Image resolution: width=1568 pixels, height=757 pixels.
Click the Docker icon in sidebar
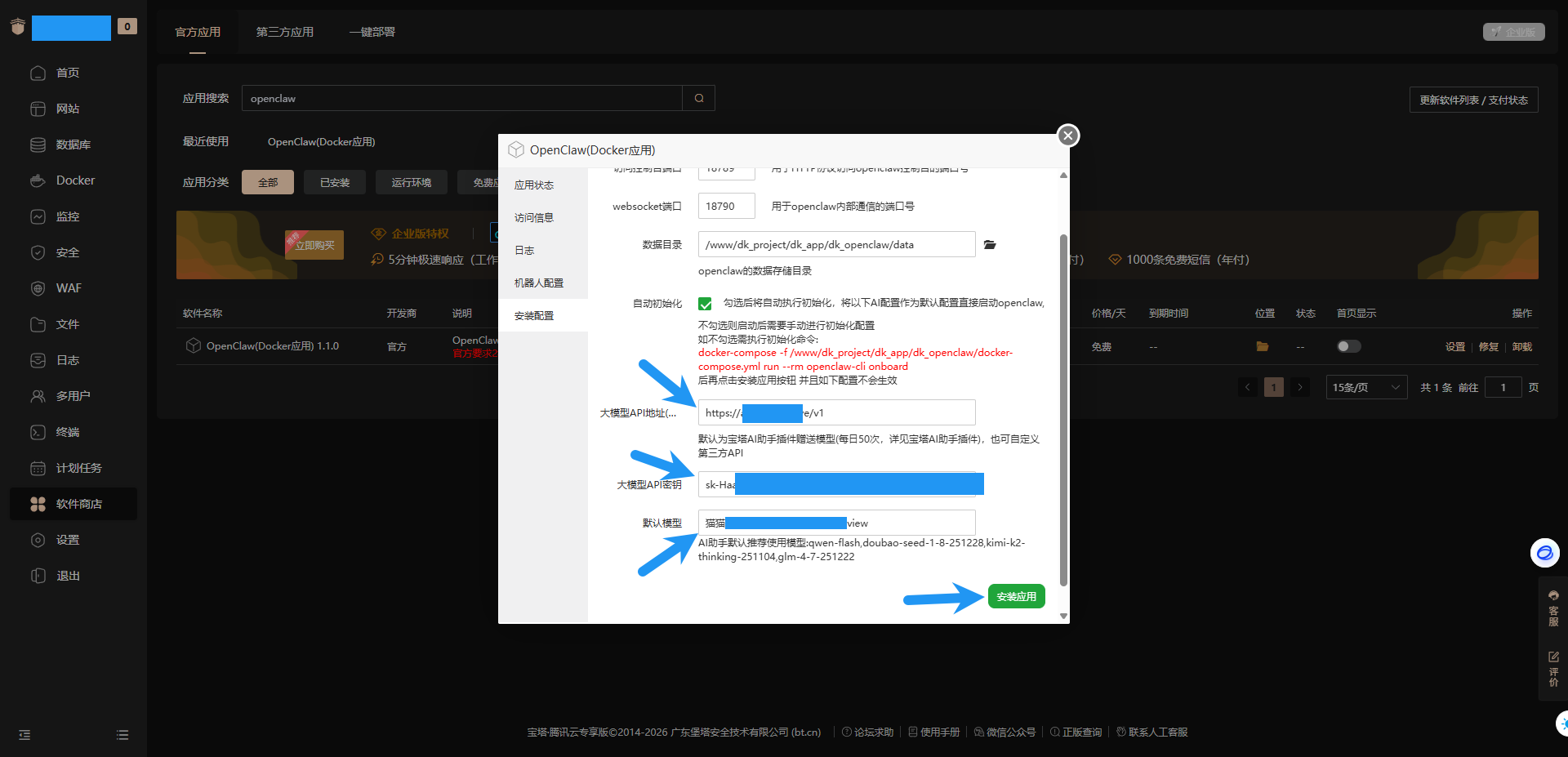(38, 180)
